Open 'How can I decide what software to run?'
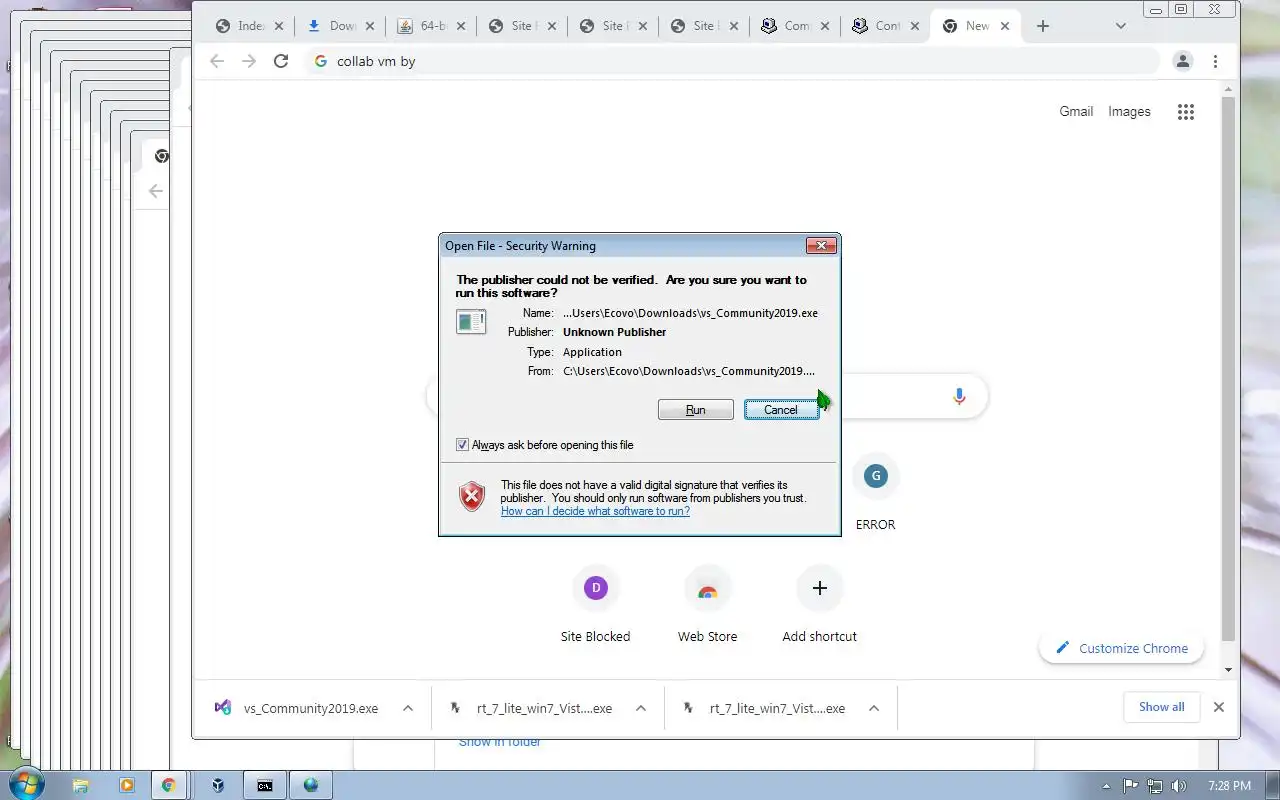Screen dimensions: 1280x800 coord(595,511)
